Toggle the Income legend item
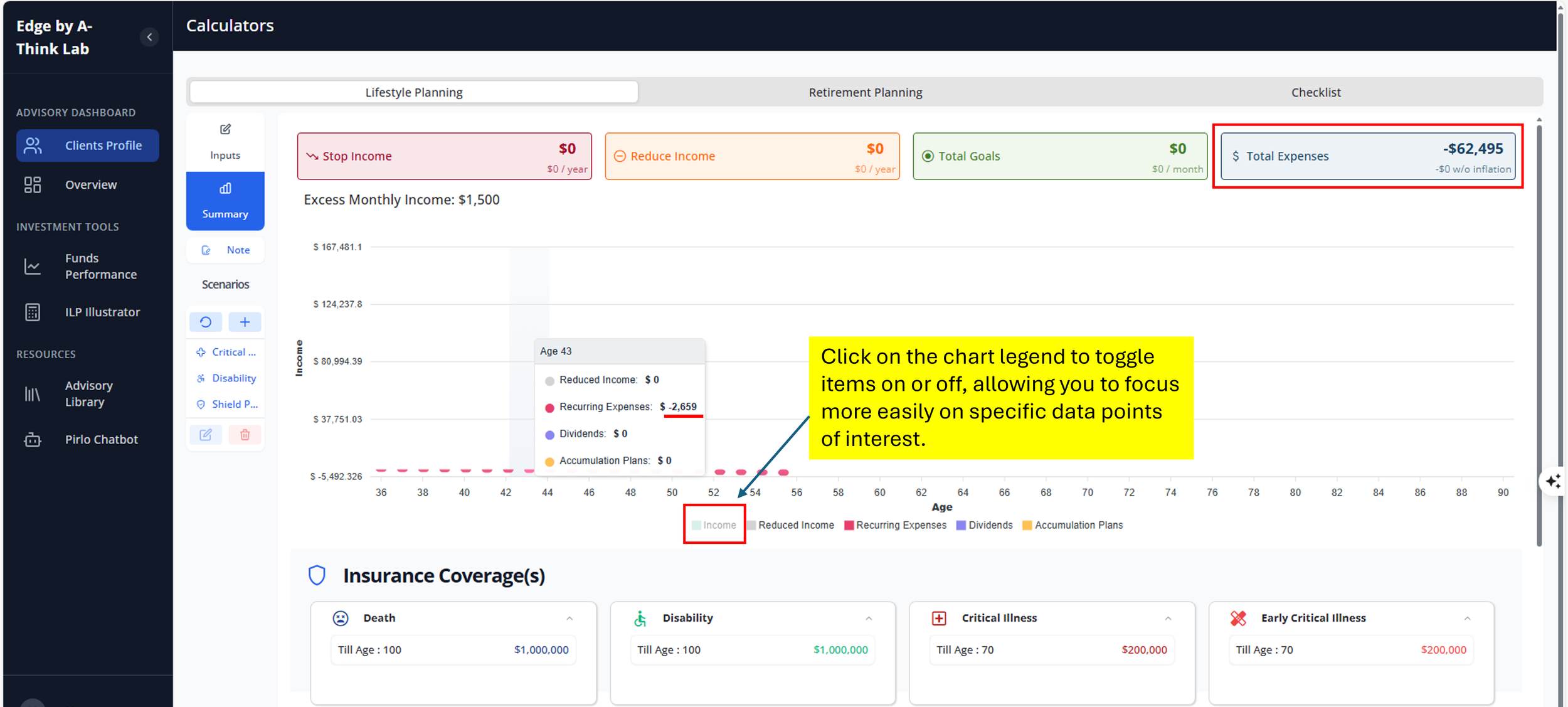Image resolution: width=1568 pixels, height=707 pixels. point(714,525)
